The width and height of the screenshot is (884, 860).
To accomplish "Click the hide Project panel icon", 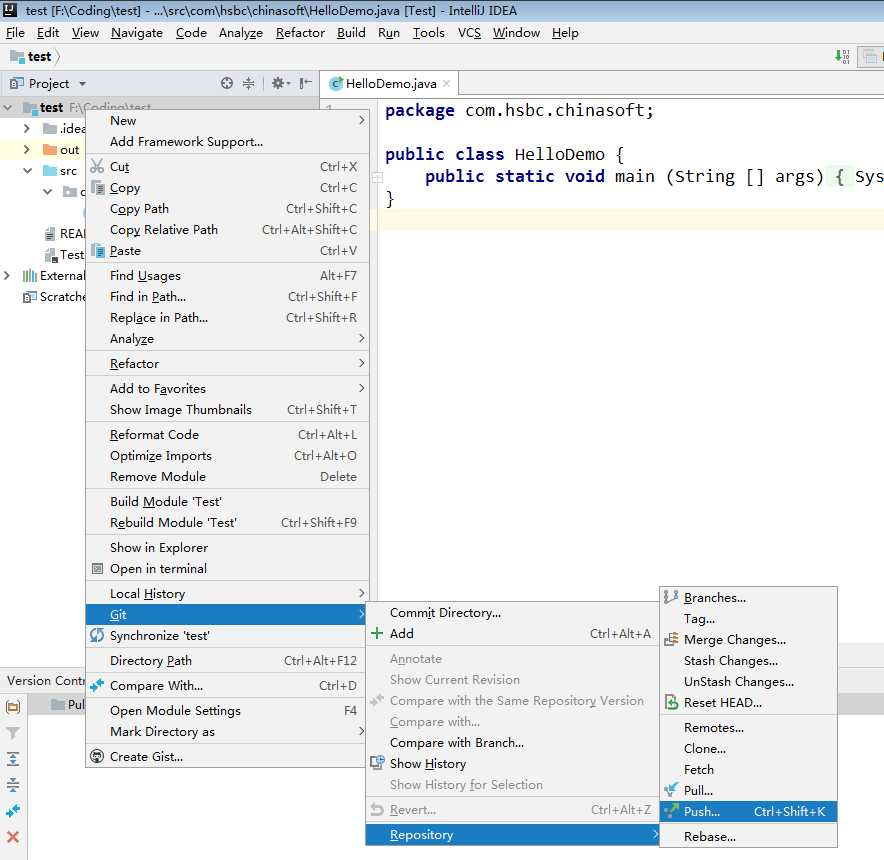I will [305, 83].
